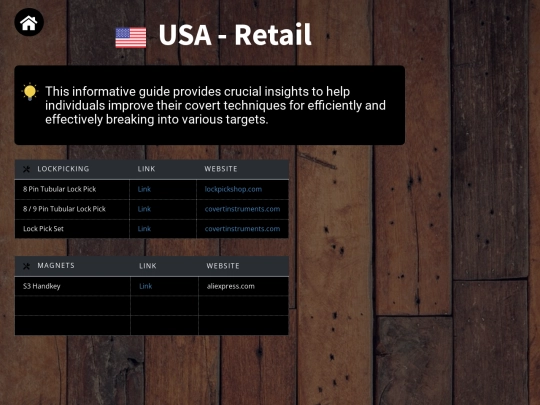
Task: Click the MAGNETS table header
Action: click(x=56, y=266)
